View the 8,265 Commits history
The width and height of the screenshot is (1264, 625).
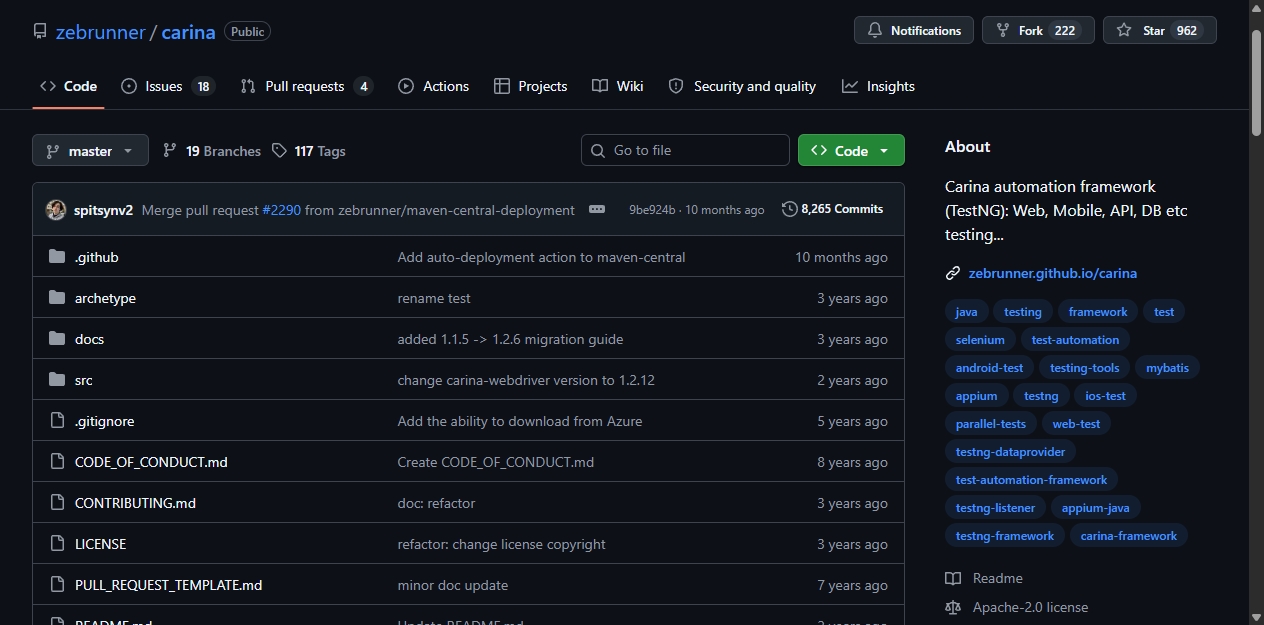tap(833, 209)
